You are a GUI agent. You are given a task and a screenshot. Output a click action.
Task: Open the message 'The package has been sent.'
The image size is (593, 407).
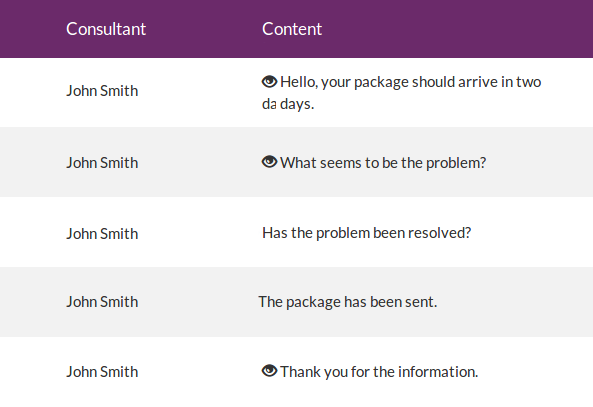pos(348,302)
